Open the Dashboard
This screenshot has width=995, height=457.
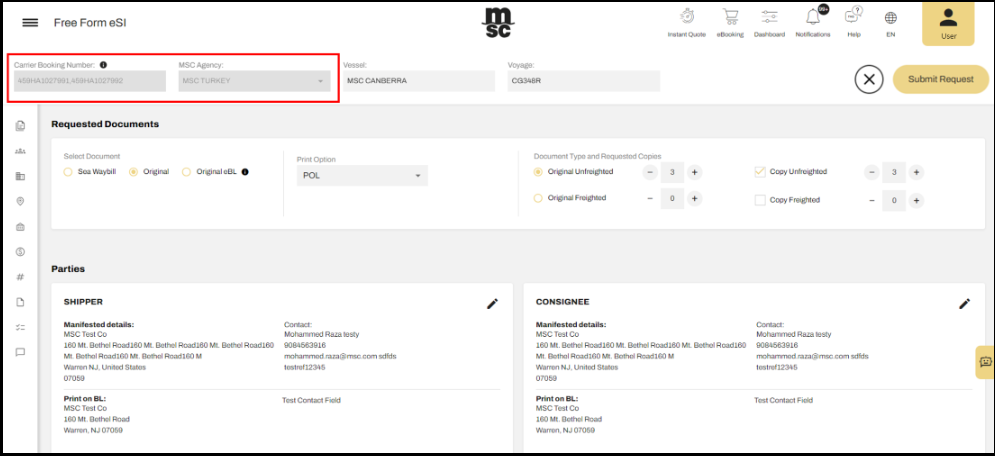769,22
